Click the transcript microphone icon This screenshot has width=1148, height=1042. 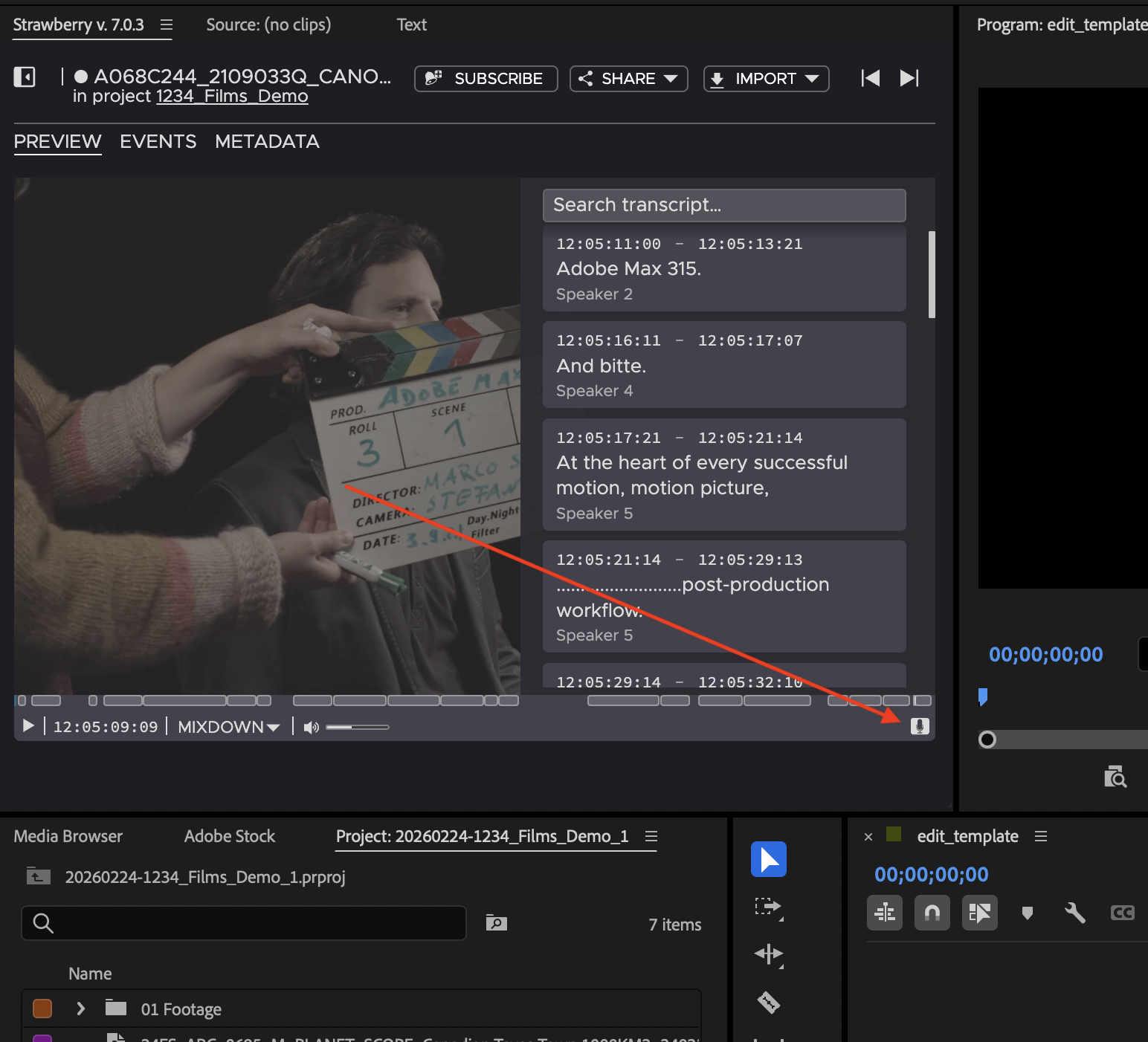tap(920, 726)
